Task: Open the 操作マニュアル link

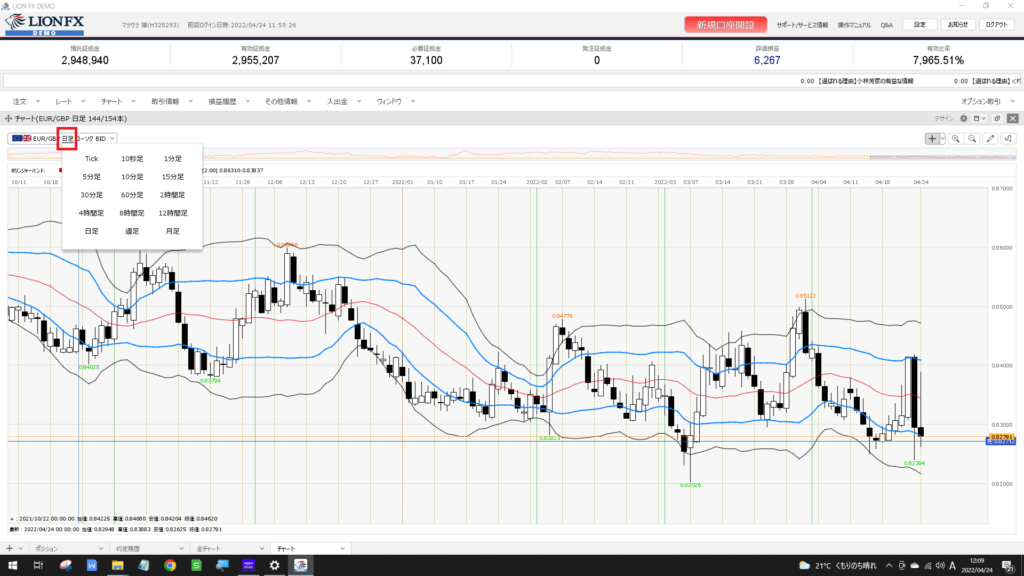Action: click(854, 25)
